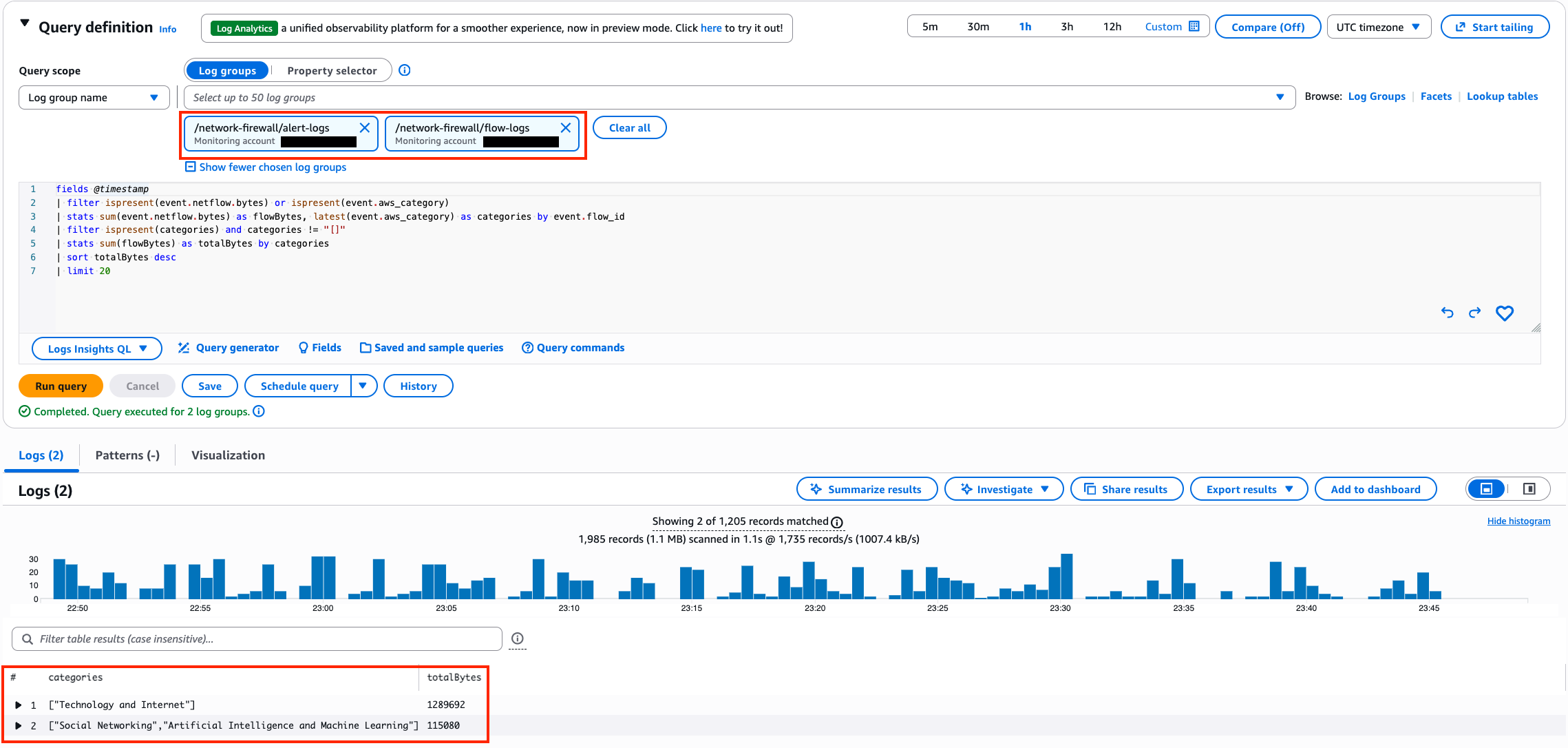Open Export results dropdown
The width and height of the screenshot is (1568, 748).
(x=1249, y=489)
